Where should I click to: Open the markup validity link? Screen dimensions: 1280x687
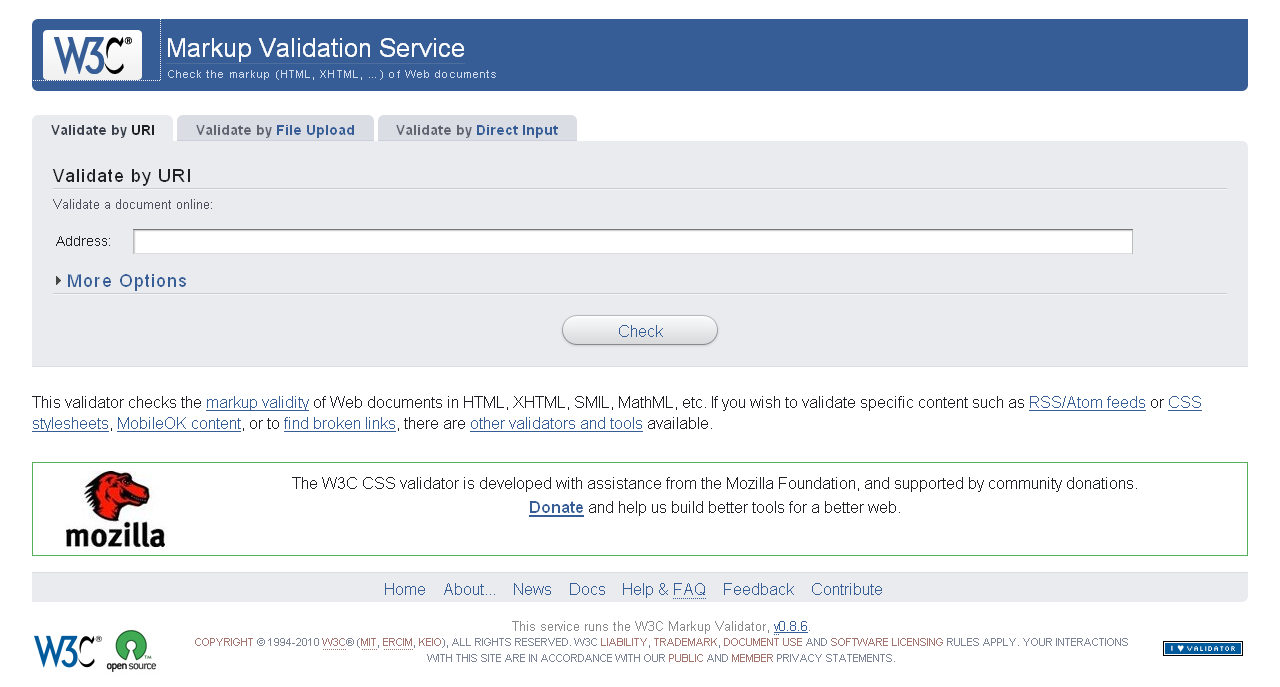pyautogui.click(x=257, y=403)
